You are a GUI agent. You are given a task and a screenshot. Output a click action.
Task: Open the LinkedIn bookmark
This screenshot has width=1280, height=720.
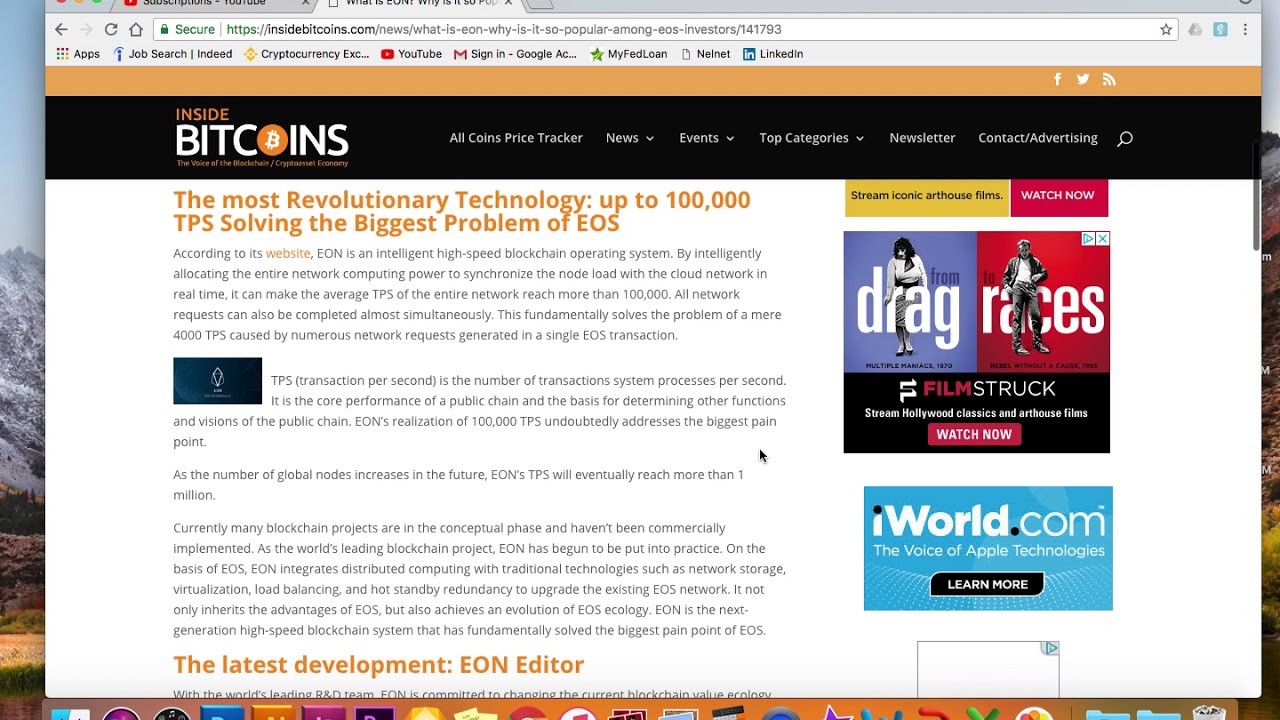(x=773, y=54)
